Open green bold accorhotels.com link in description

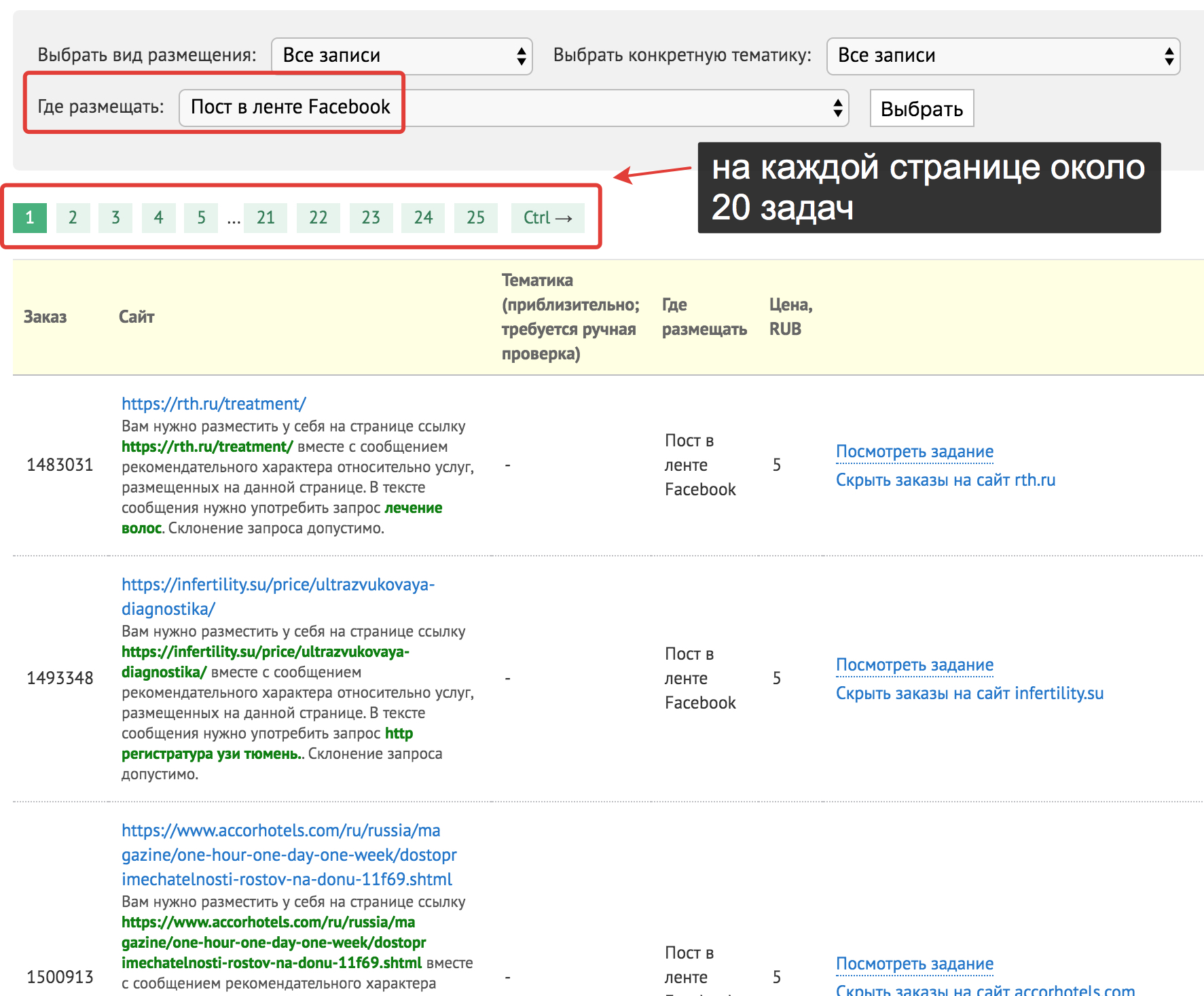(x=274, y=942)
